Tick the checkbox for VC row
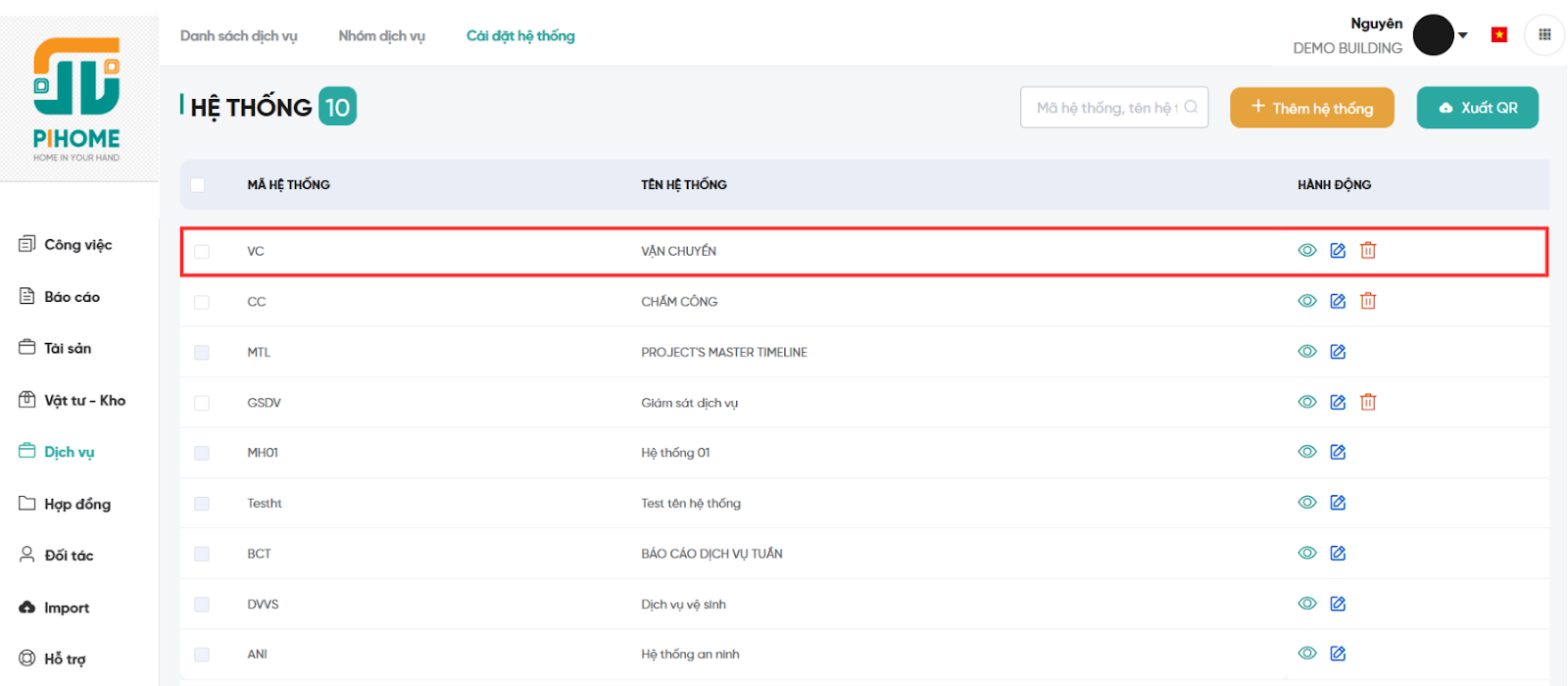This screenshot has height=686, width=1568. click(202, 252)
